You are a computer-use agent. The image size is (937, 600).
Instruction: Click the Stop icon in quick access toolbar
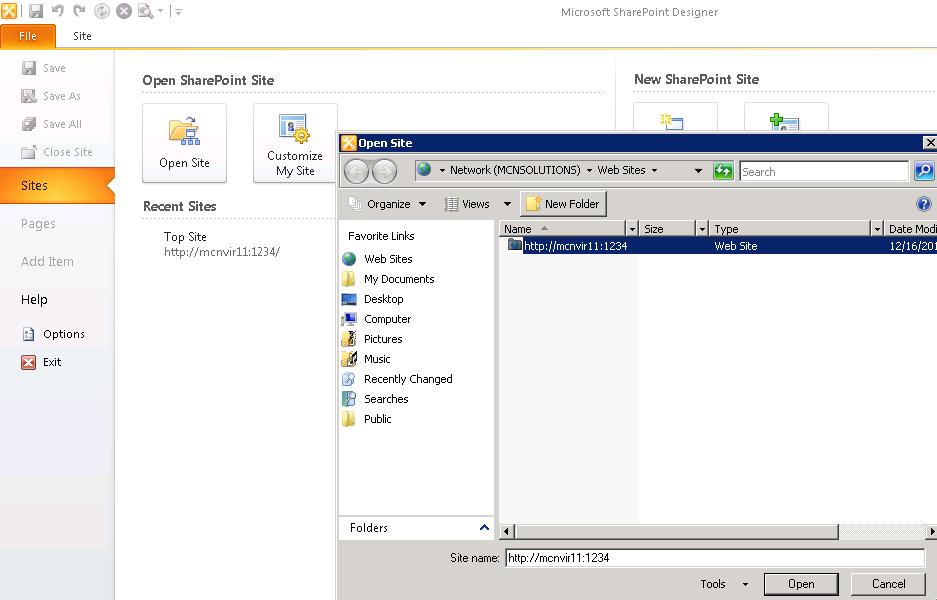(x=124, y=11)
